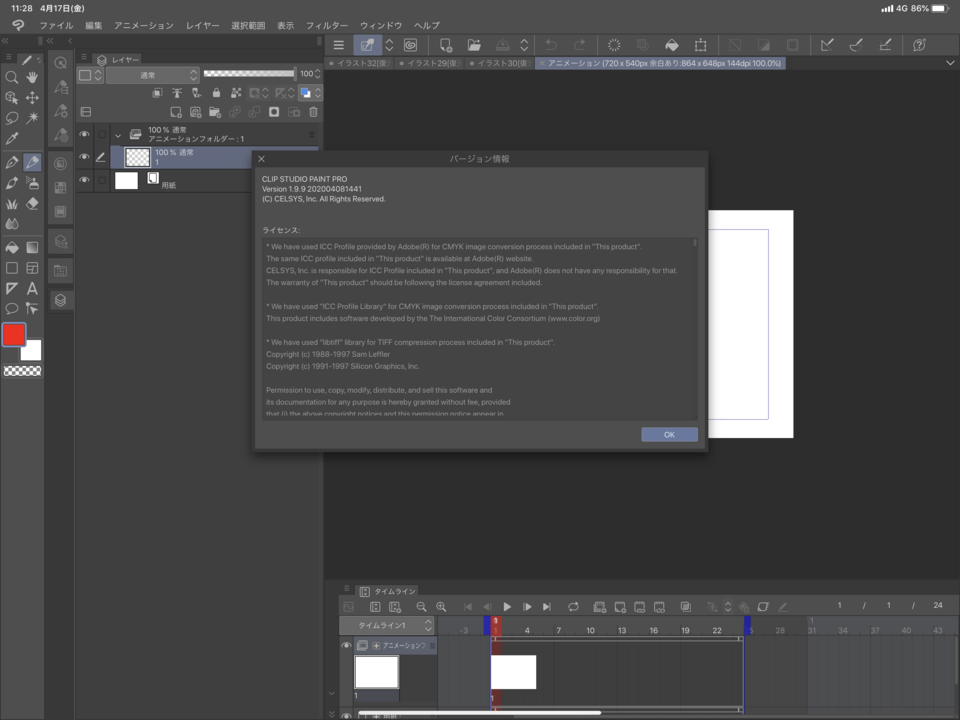
Task: Hide the 用紙 paper layer
Action: [84, 180]
